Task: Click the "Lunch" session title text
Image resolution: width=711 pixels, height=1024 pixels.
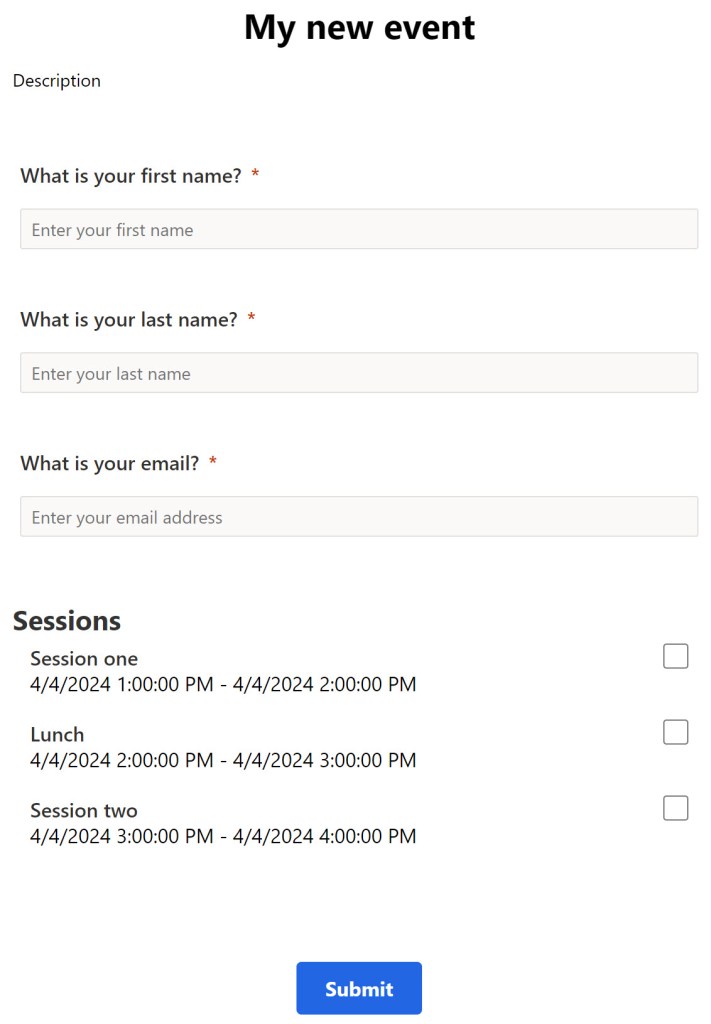Action: click(57, 735)
